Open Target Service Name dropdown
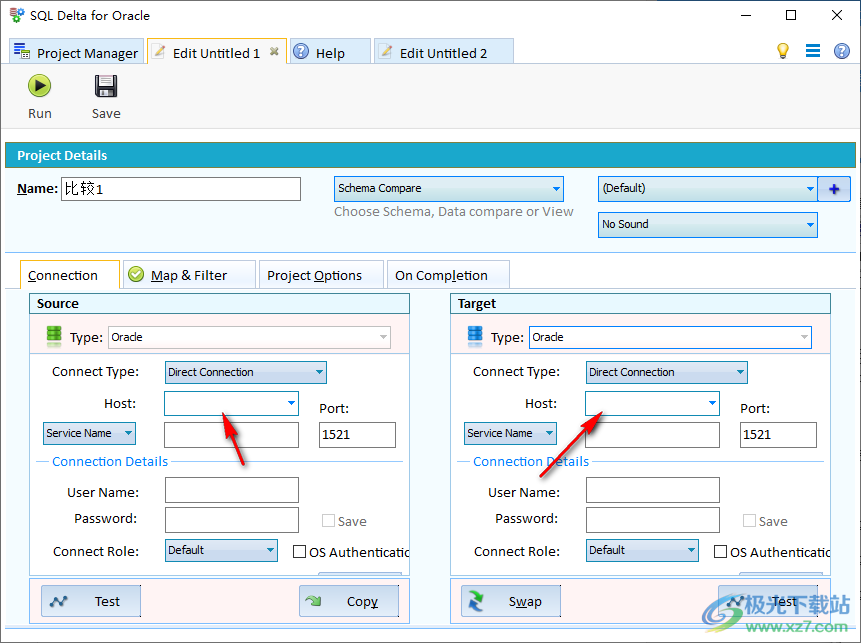The height and width of the screenshot is (643, 861). pos(510,433)
